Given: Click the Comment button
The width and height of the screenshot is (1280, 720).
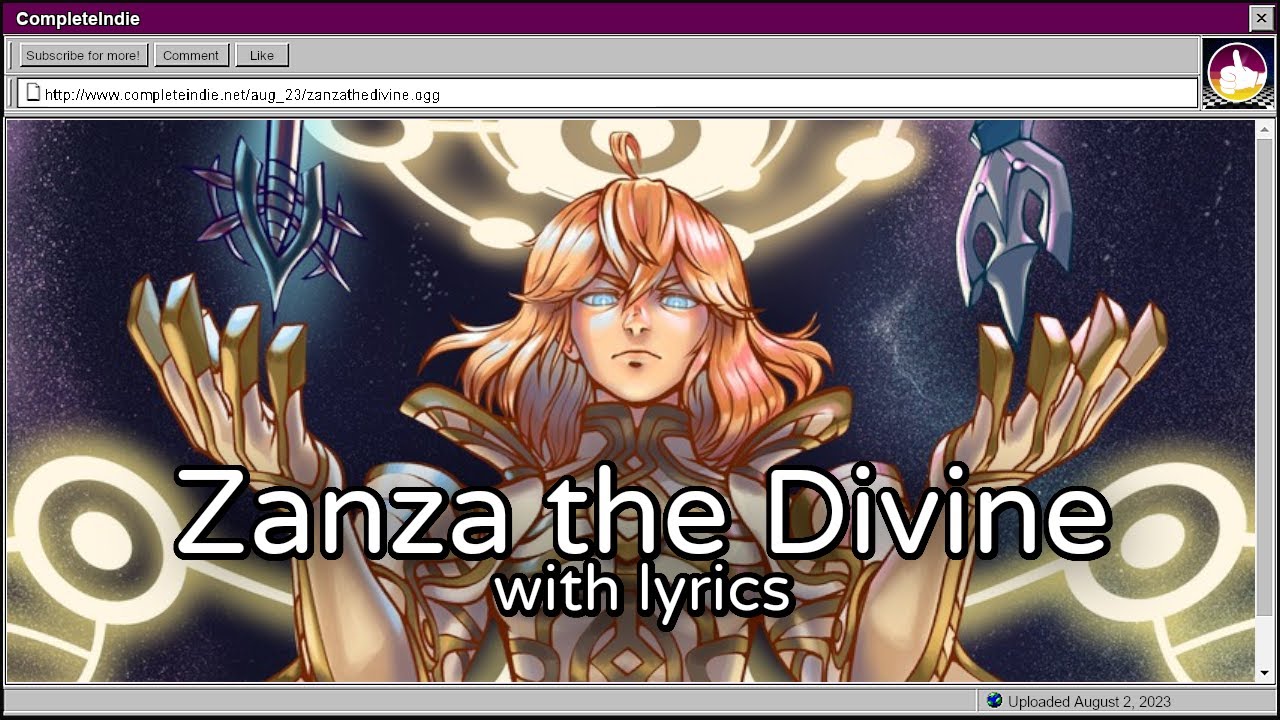Looking at the screenshot, I should click(191, 55).
